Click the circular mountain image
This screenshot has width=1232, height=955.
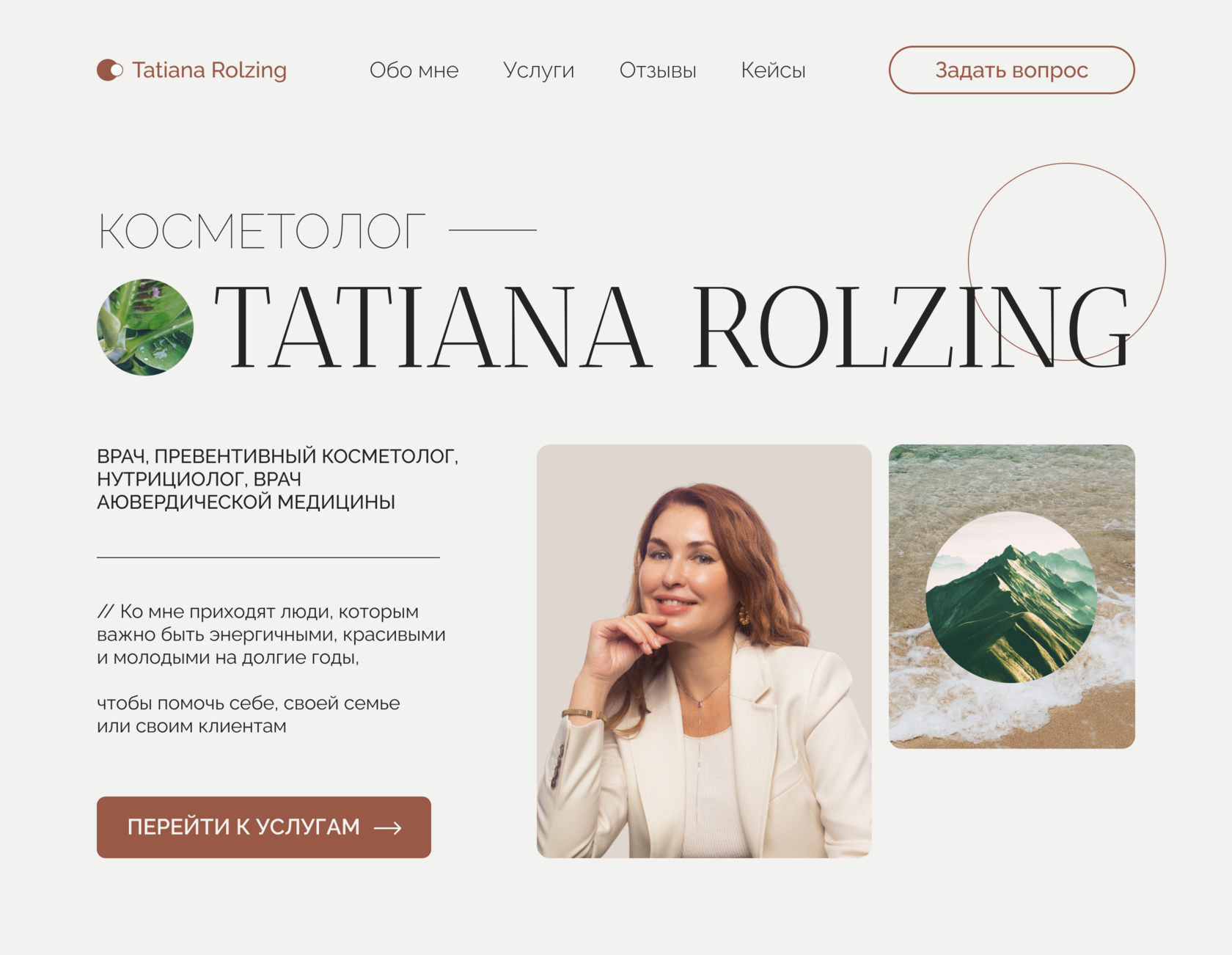(1011, 597)
